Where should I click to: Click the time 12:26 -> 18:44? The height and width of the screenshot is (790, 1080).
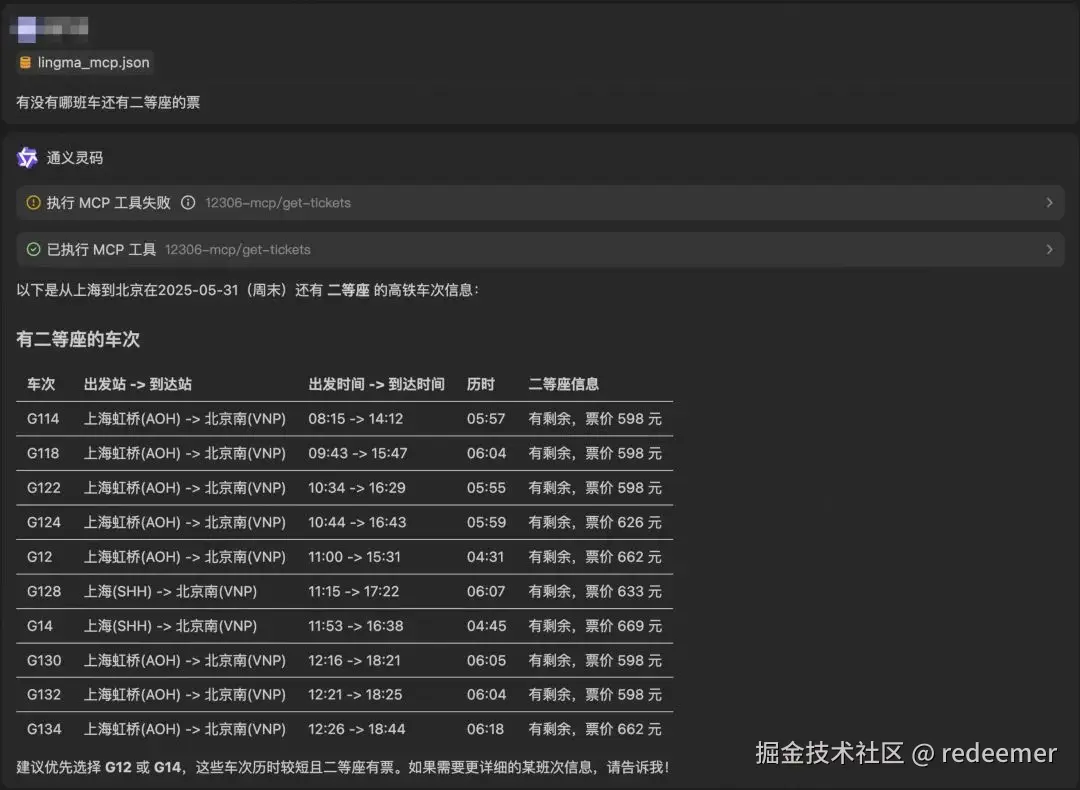356,729
